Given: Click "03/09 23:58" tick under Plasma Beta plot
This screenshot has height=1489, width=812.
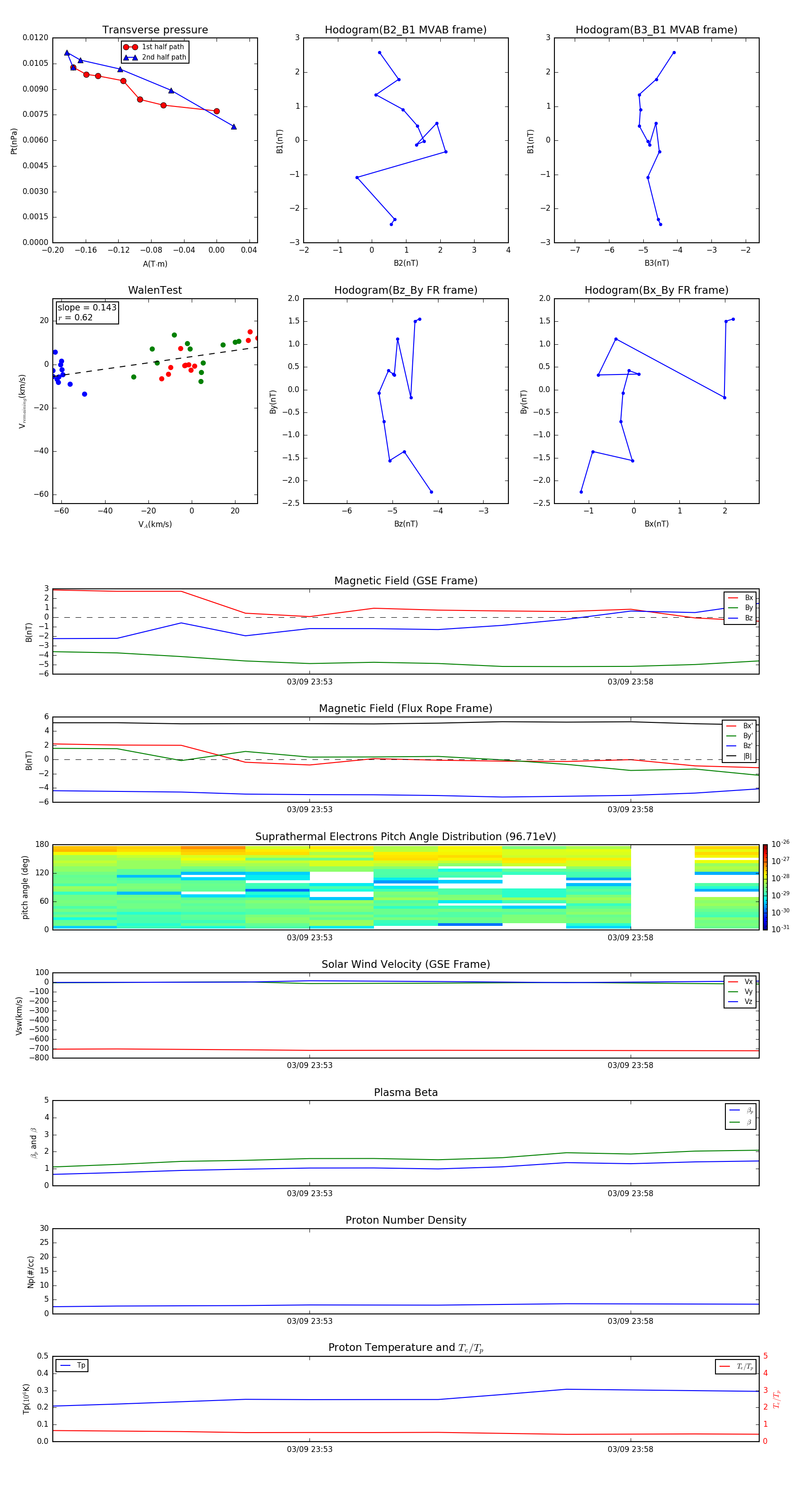Looking at the screenshot, I should coord(631,1193).
